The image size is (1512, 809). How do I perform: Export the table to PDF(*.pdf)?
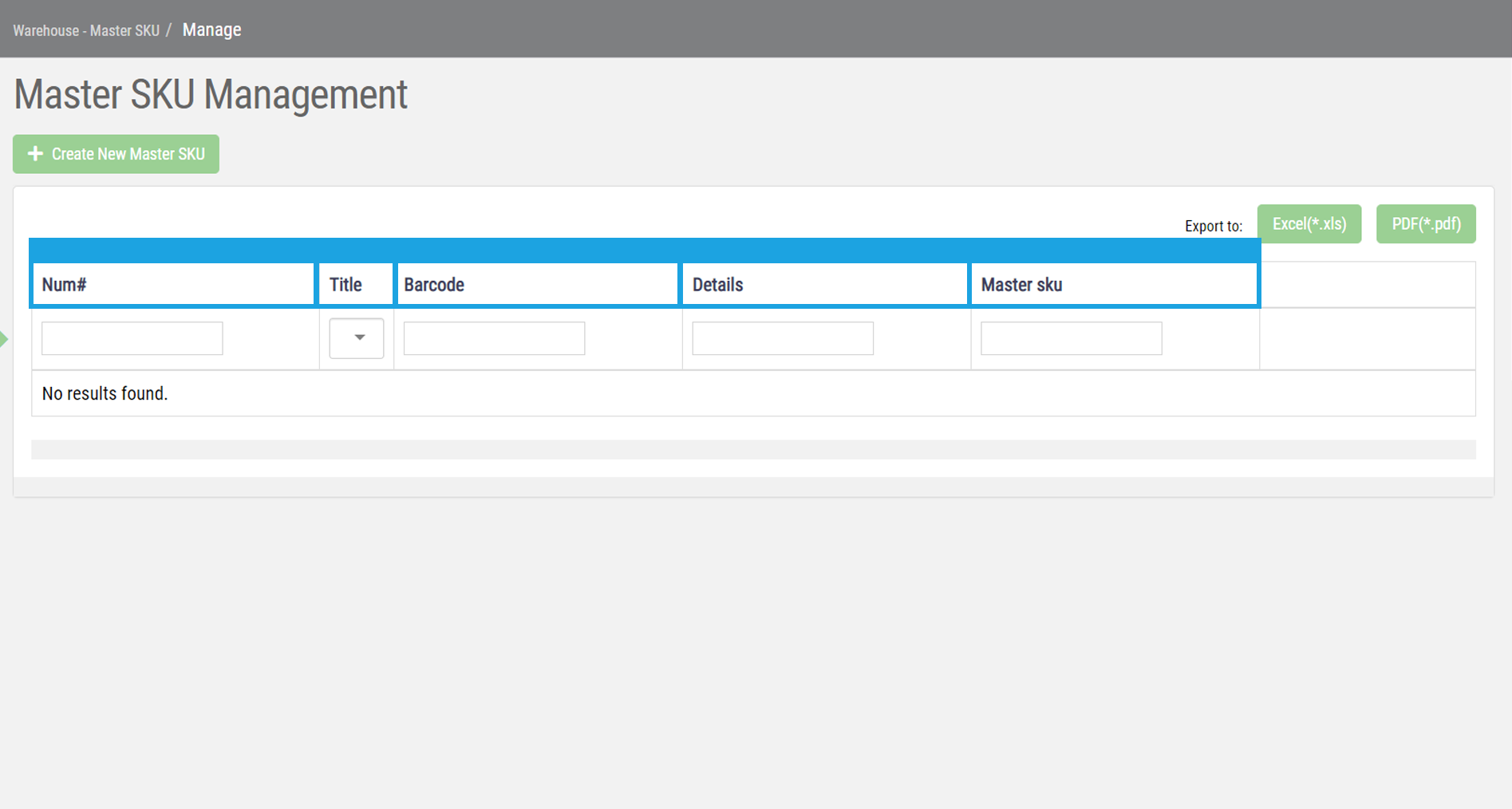tap(1425, 224)
